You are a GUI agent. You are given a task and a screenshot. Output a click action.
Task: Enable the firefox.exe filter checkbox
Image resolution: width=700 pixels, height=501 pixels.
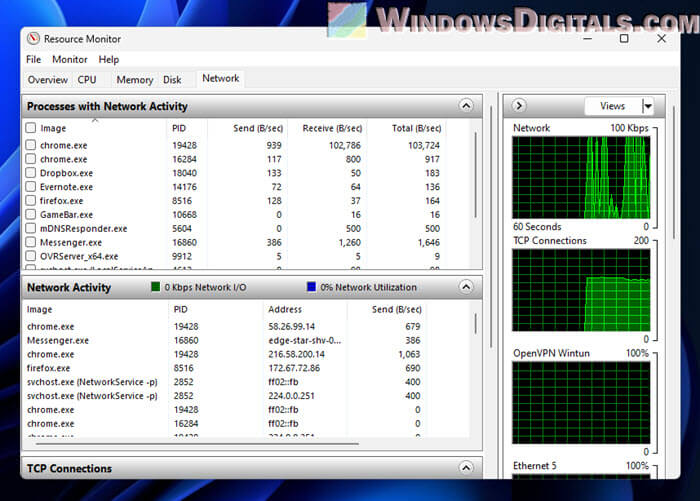tap(31, 200)
